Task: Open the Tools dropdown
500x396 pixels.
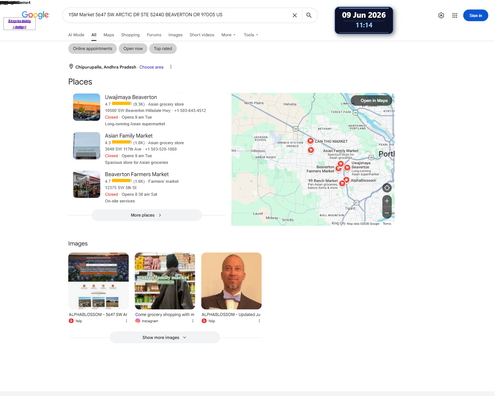Action: (251, 35)
